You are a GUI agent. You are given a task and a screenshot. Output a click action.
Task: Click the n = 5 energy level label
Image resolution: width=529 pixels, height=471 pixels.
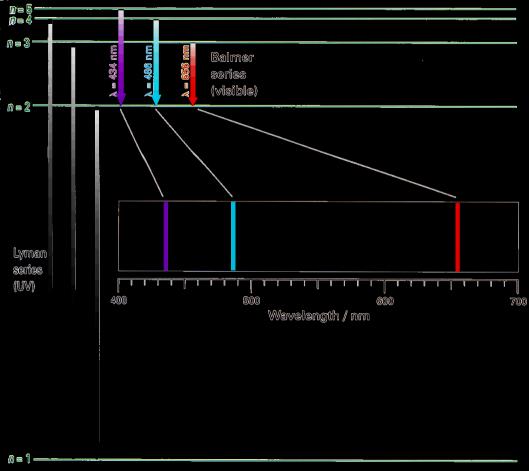21,9
